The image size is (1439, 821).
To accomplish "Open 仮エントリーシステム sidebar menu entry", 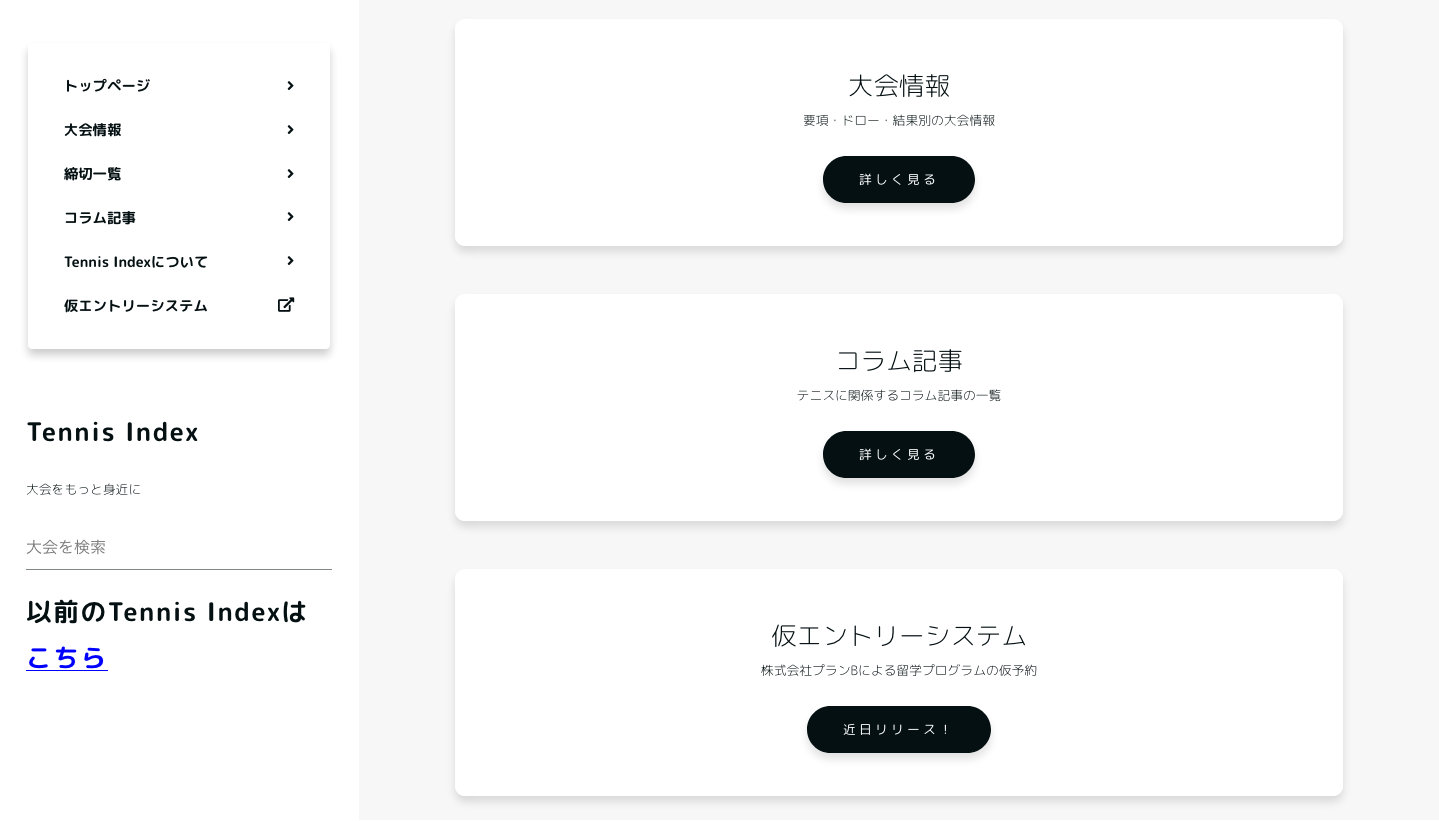I will (136, 306).
